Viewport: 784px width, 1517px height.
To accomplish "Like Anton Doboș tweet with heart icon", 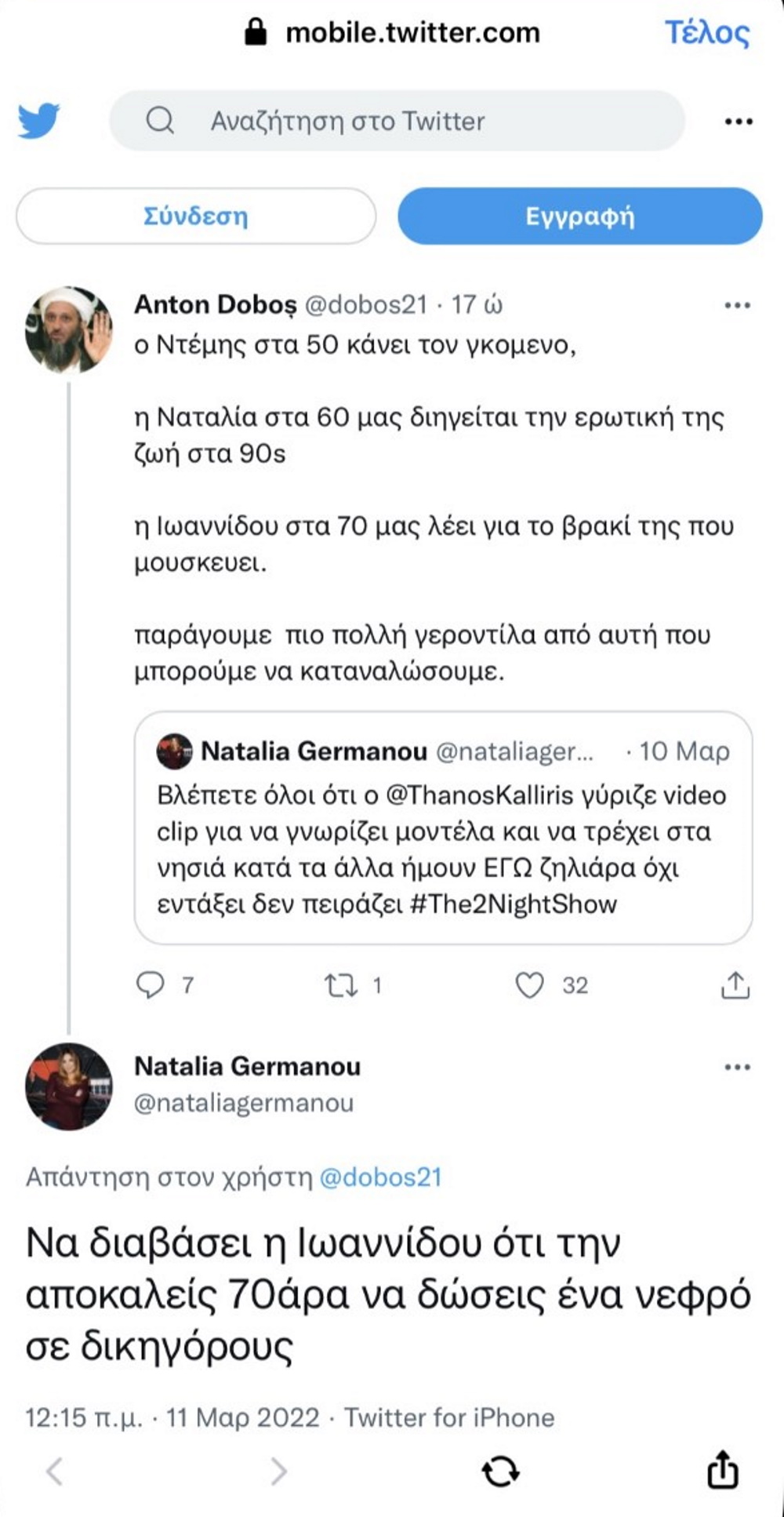I will click(x=529, y=985).
